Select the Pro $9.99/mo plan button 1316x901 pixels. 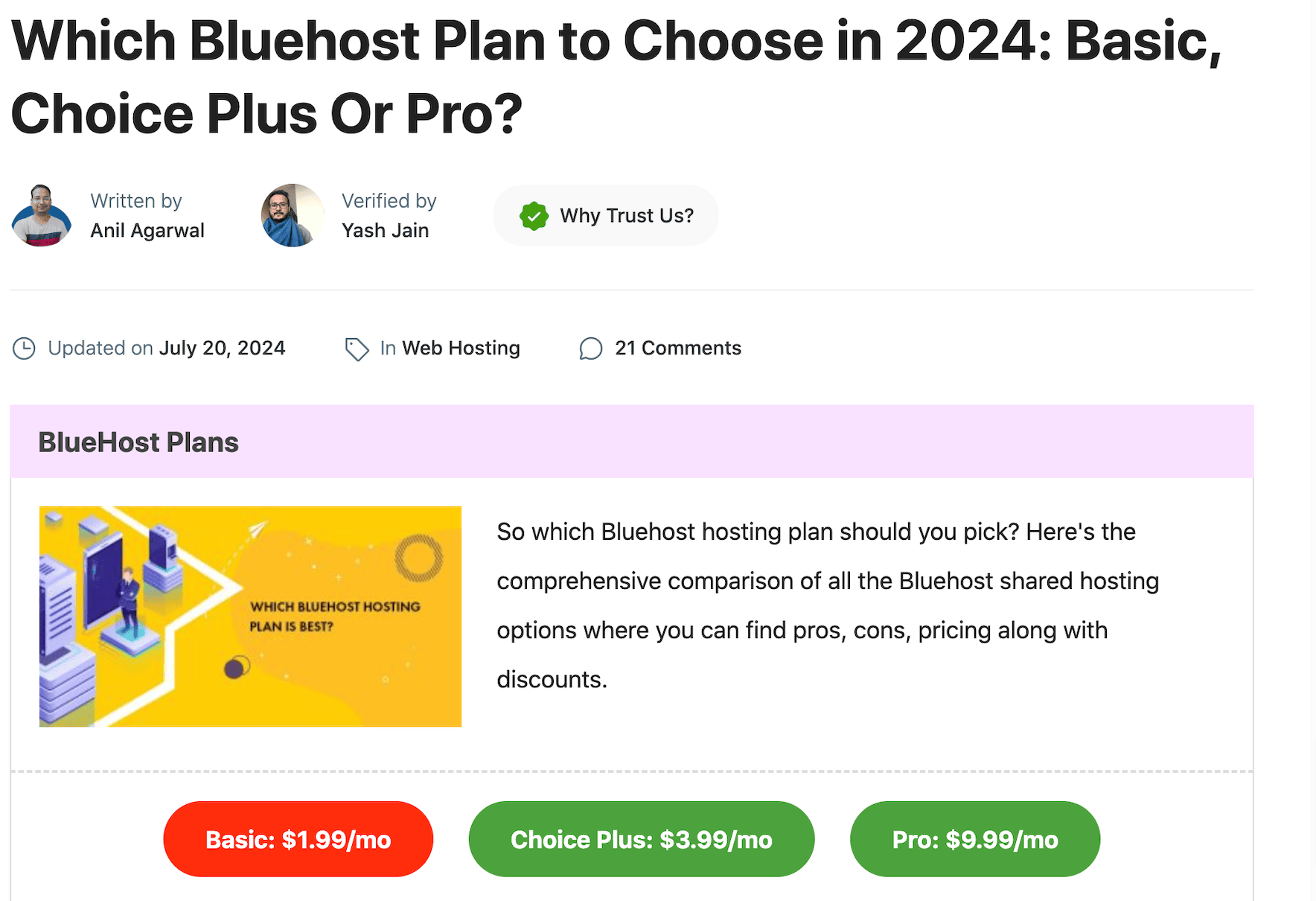pos(975,838)
